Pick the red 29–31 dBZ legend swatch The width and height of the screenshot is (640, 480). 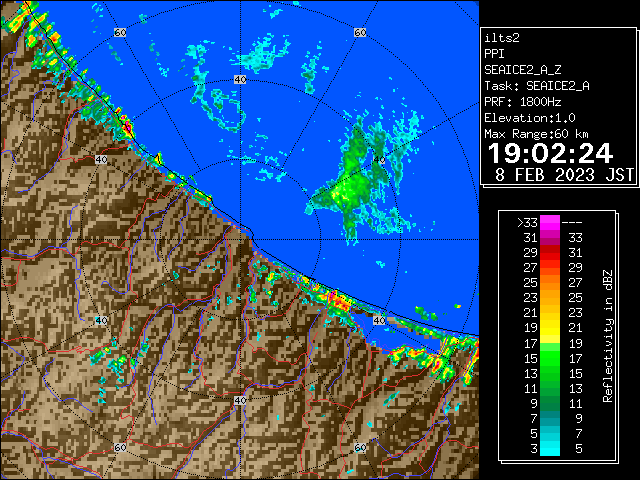click(550, 253)
